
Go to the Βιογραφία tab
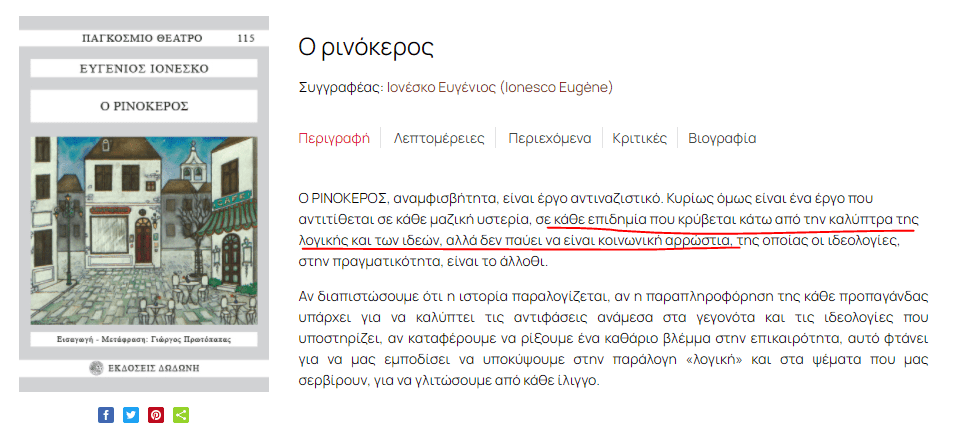pos(722,138)
